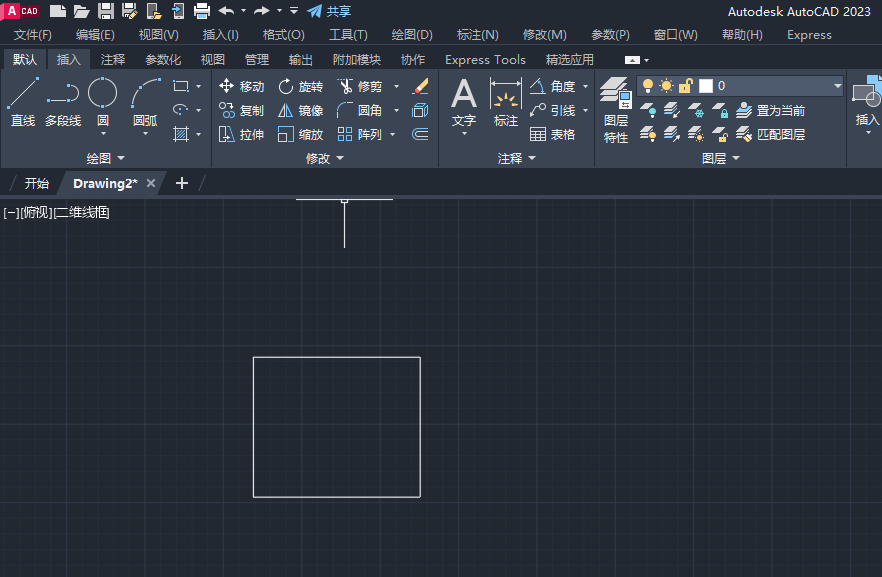The height and width of the screenshot is (577, 882).
Task: Pick the 拉伸 (Stretch) tool
Action: coord(241,135)
